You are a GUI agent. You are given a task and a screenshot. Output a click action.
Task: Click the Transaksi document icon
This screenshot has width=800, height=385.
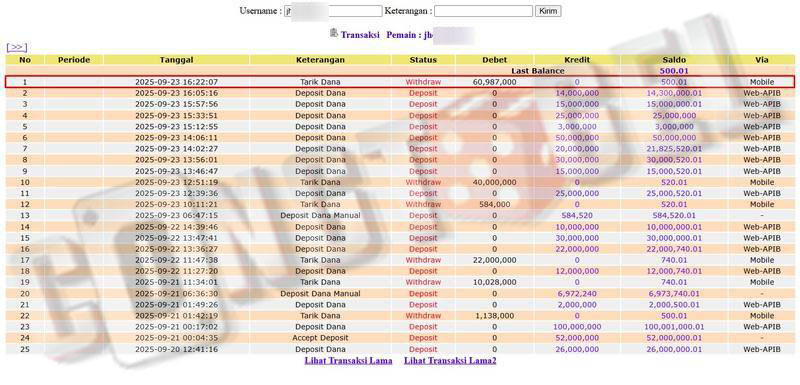pyautogui.click(x=334, y=33)
